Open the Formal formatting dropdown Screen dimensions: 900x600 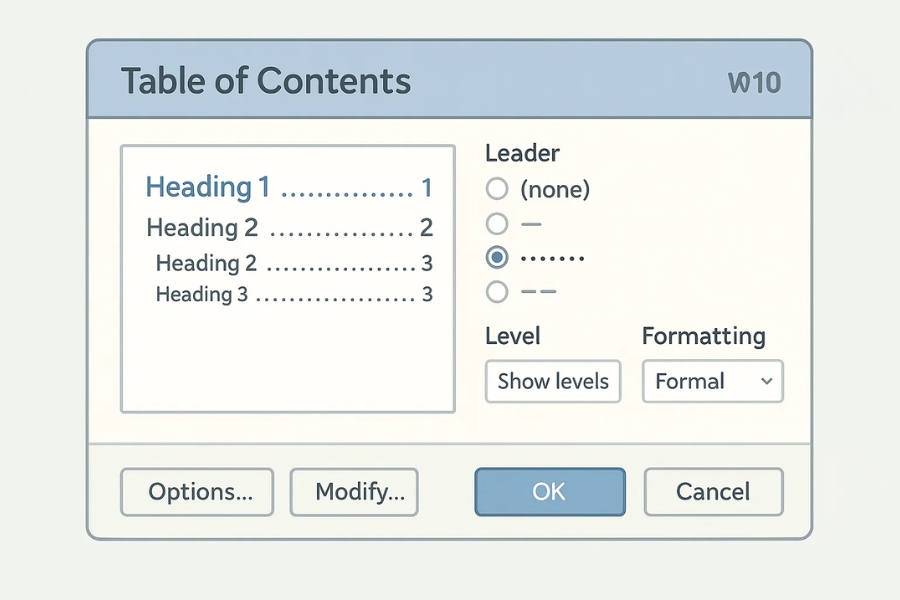click(x=712, y=381)
